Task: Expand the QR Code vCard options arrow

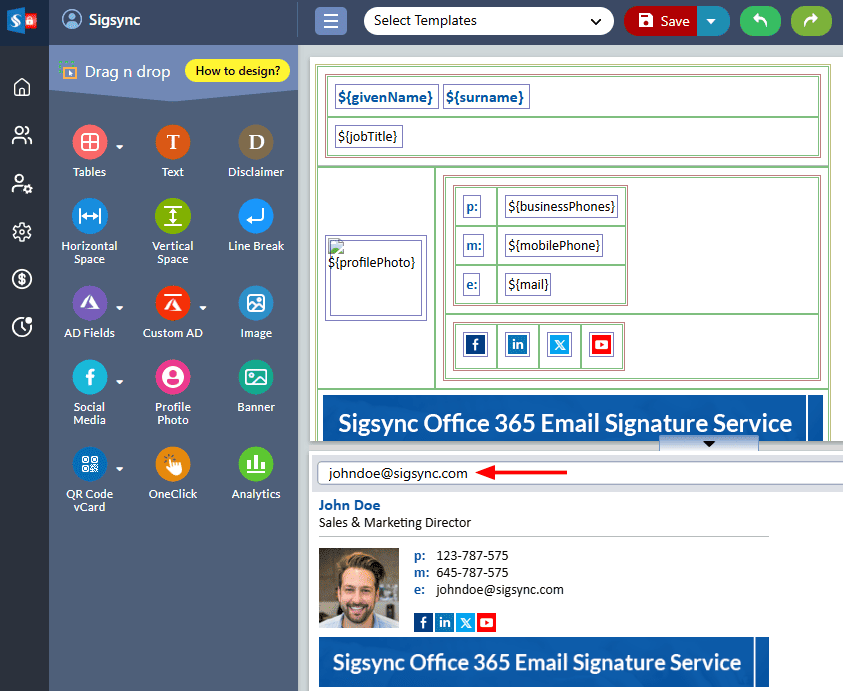Action: point(120,468)
